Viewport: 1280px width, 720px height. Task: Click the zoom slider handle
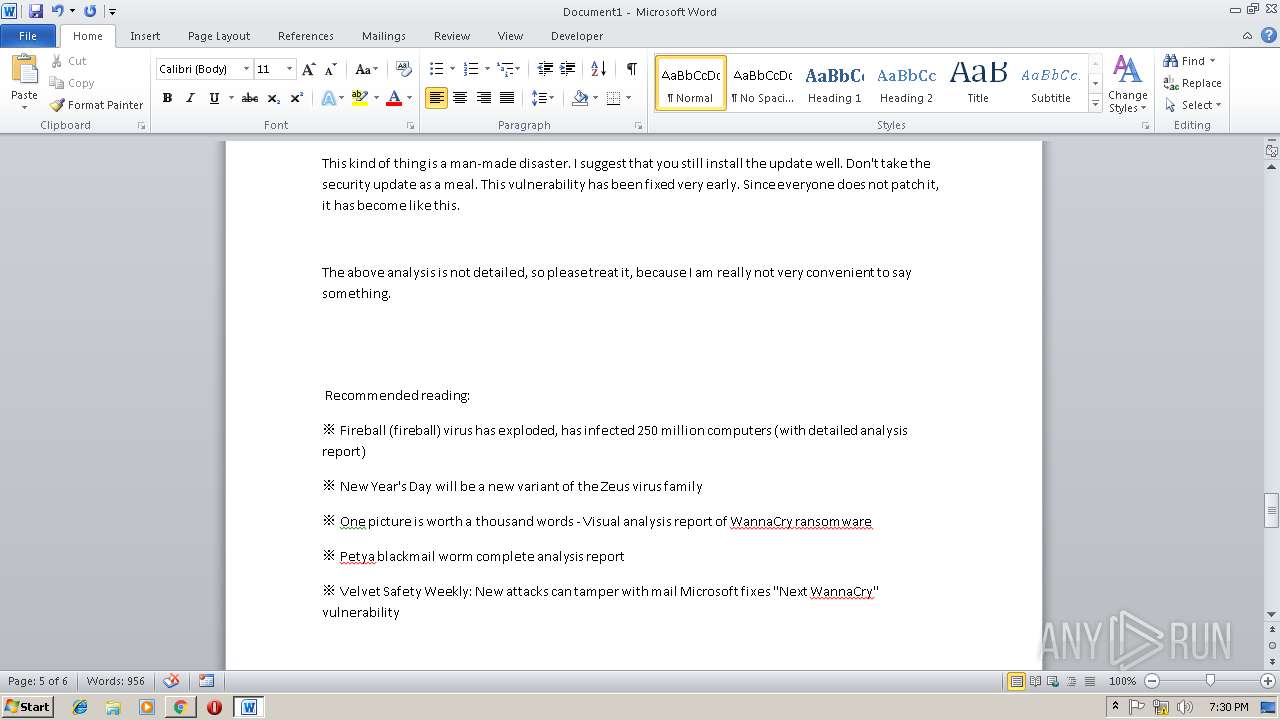(1210, 681)
